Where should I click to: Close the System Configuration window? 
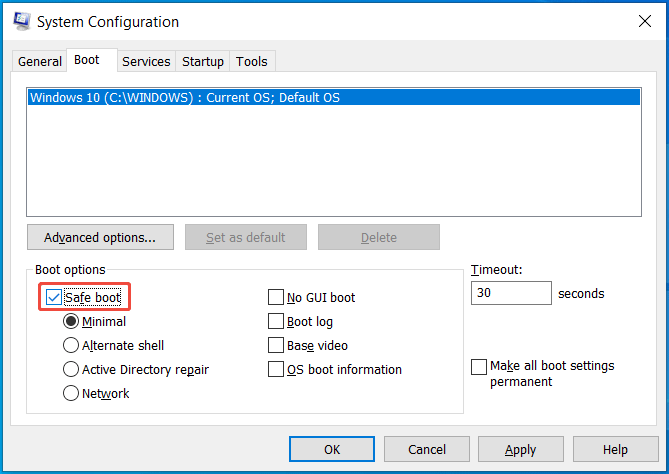pos(641,20)
